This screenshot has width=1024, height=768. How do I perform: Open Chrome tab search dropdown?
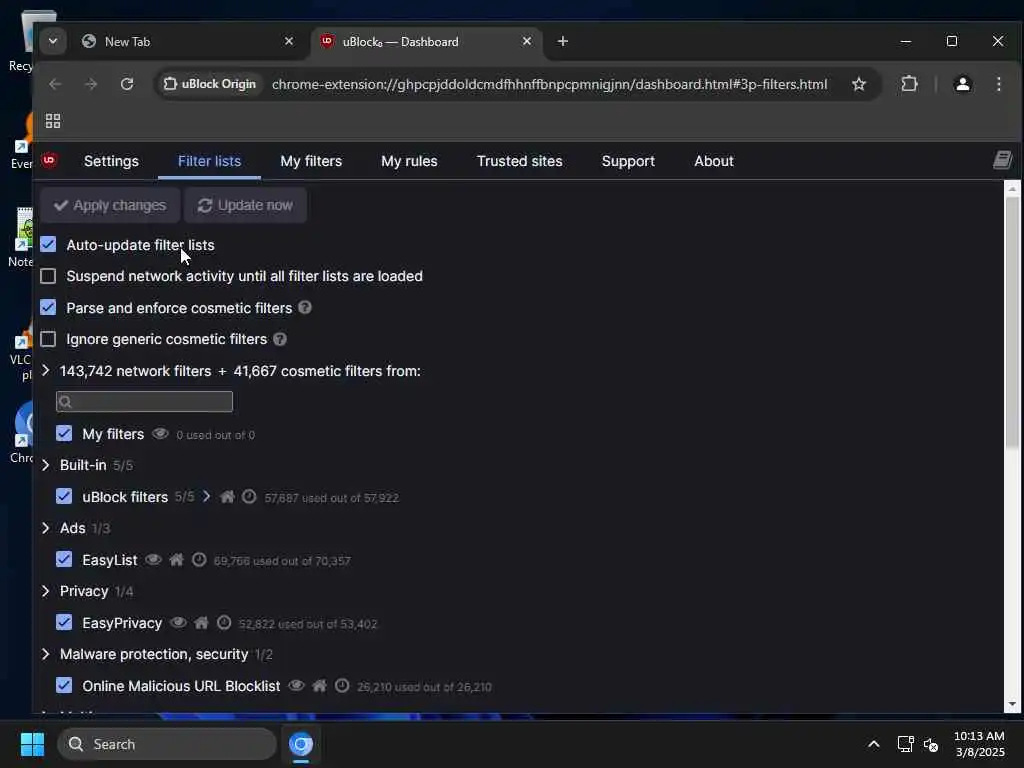(x=53, y=41)
